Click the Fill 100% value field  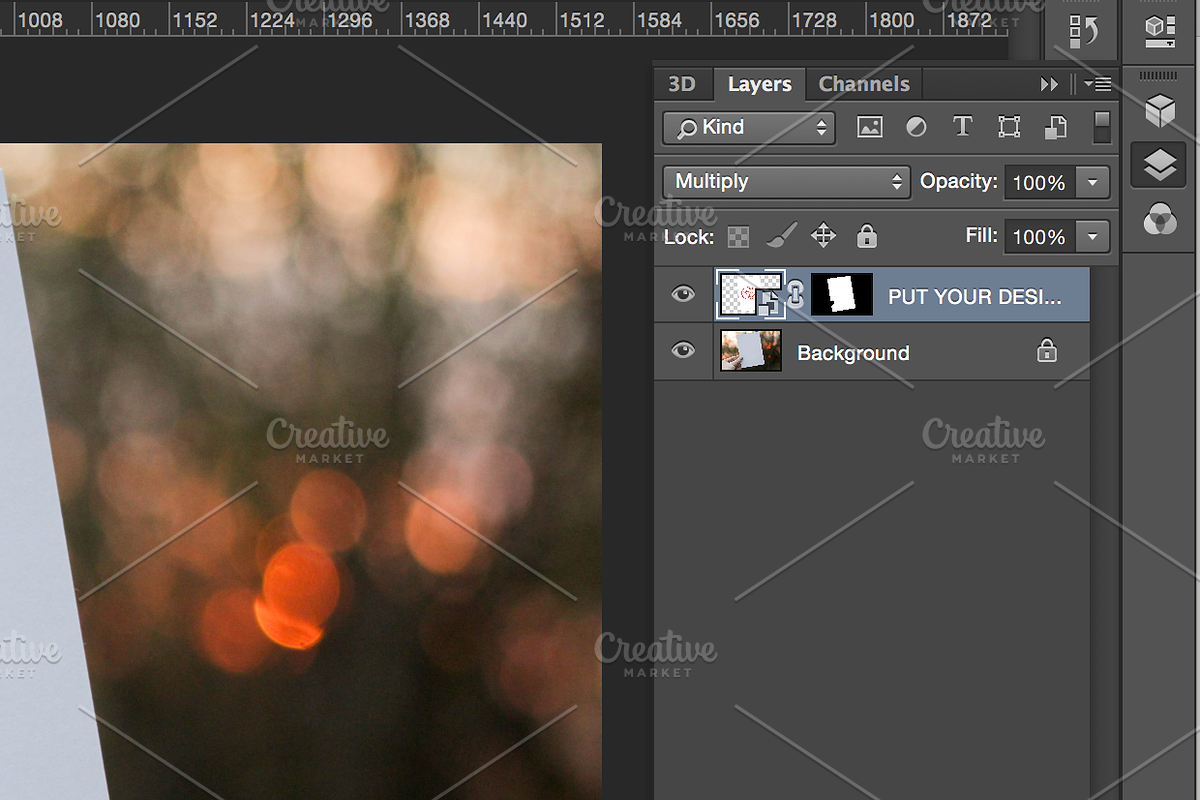tap(1040, 237)
